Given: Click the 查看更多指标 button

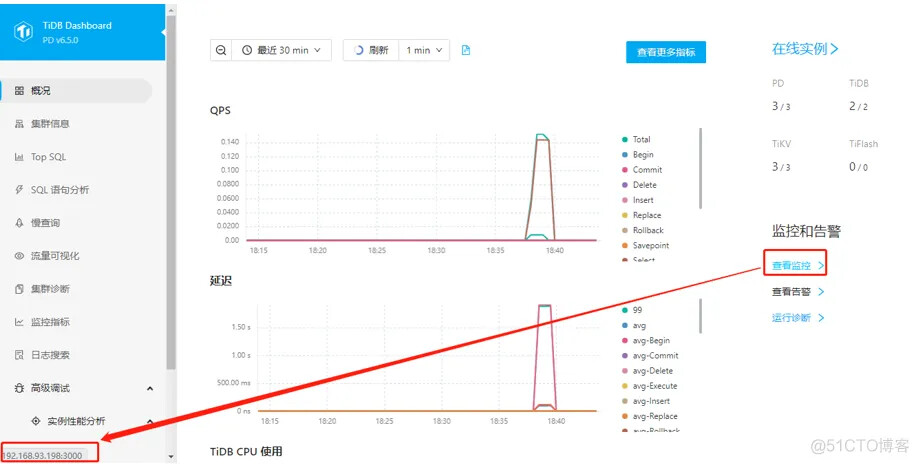Looking at the screenshot, I should [666, 52].
